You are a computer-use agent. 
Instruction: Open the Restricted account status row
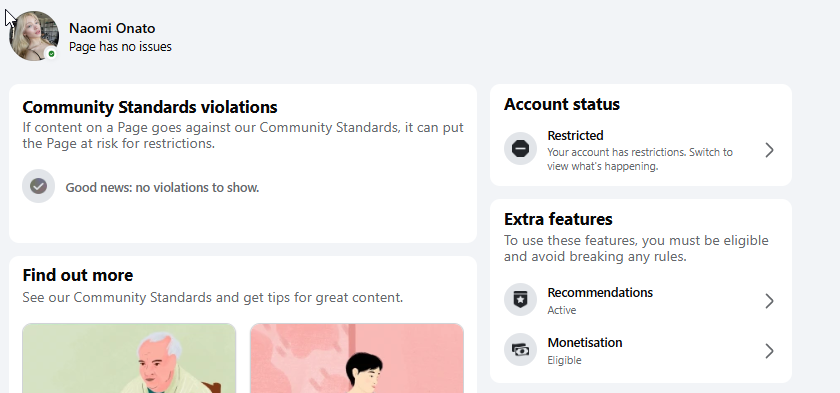(641, 150)
